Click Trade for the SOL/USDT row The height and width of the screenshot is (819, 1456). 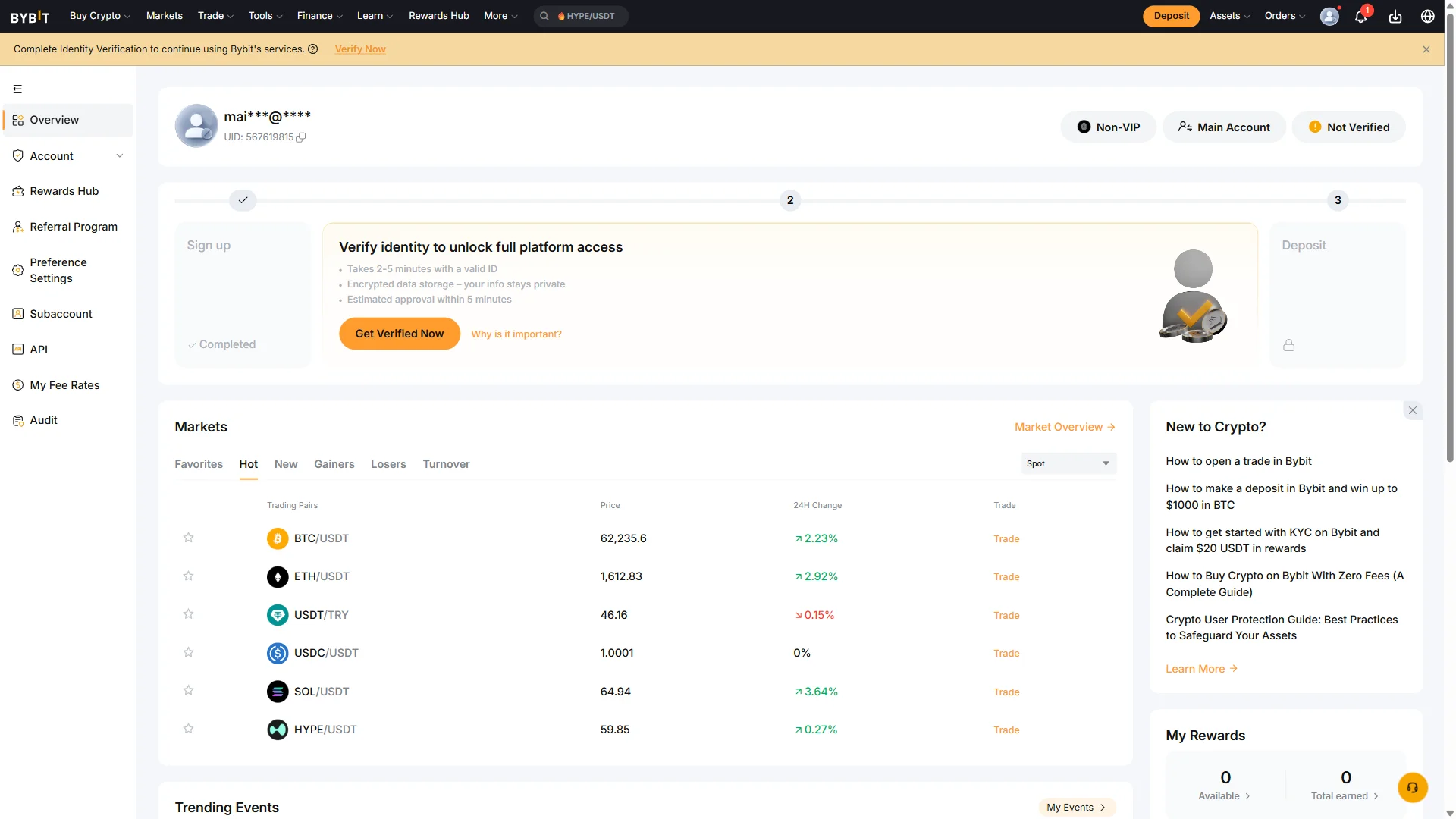point(1006,692)
